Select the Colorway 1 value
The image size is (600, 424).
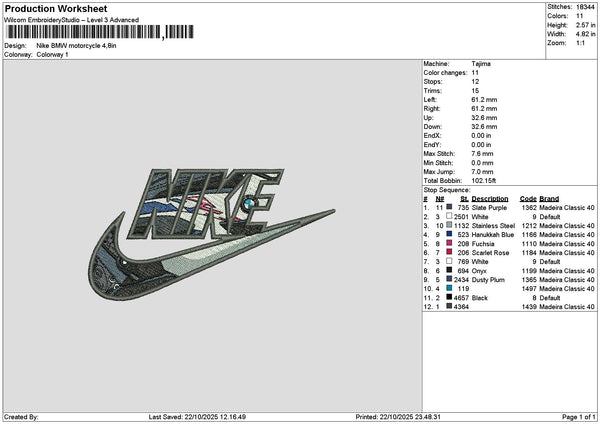52,55
